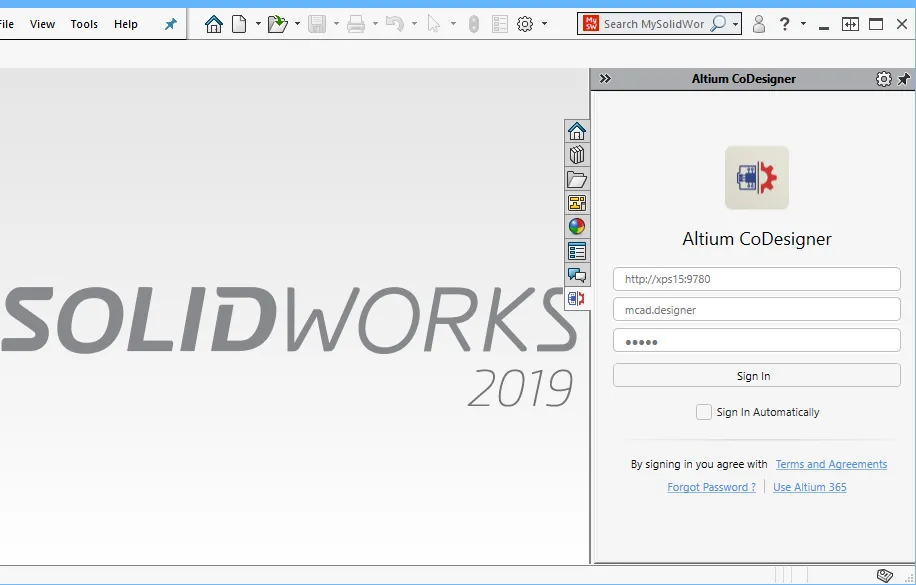Click the search magnifier icon
Viewport: 916px width, 585px height.
(718, 24)
